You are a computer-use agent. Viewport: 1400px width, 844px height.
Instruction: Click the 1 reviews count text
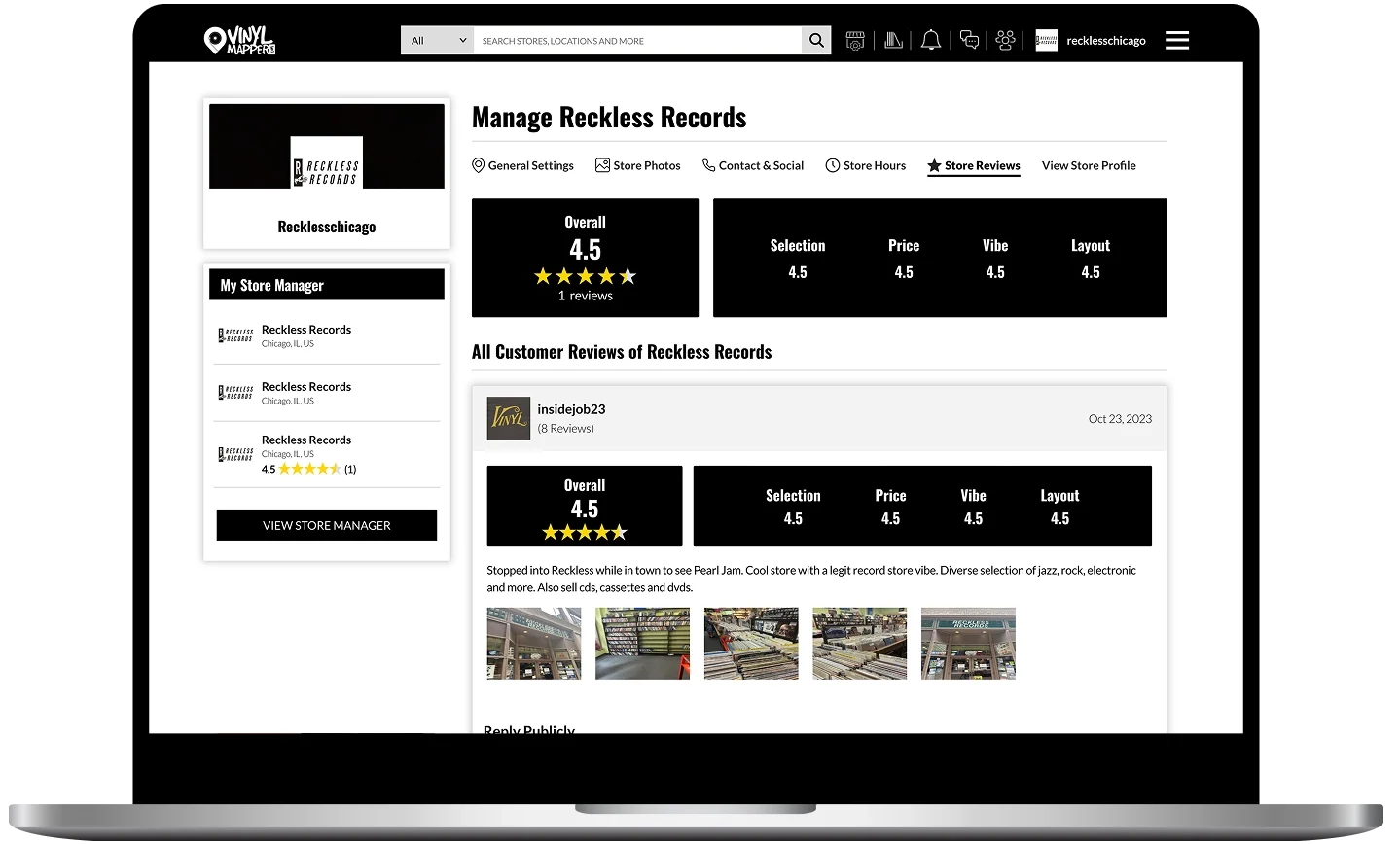coord(586,296)
